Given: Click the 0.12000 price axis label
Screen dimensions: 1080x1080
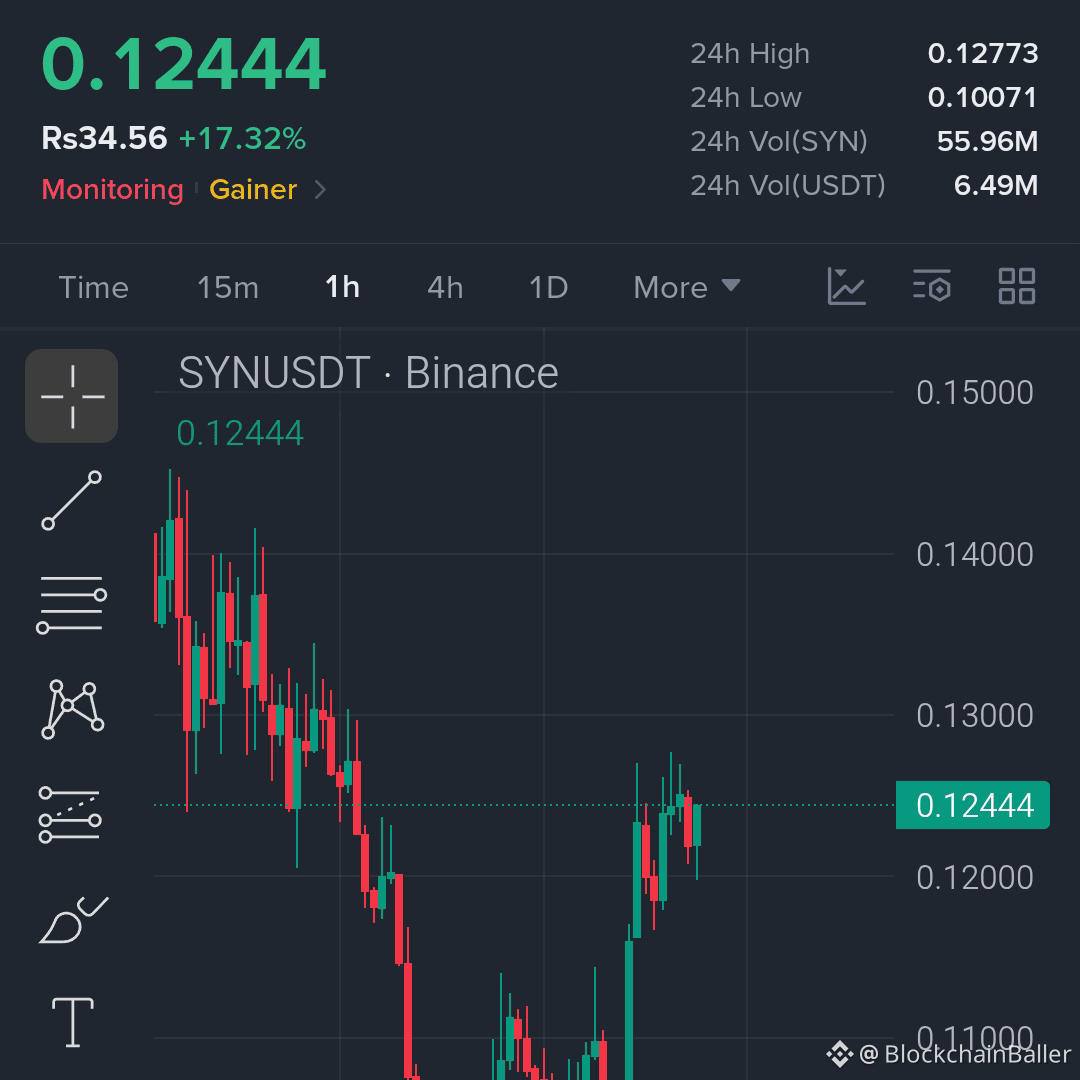Looking at the screenshot, I should (975, 878).
